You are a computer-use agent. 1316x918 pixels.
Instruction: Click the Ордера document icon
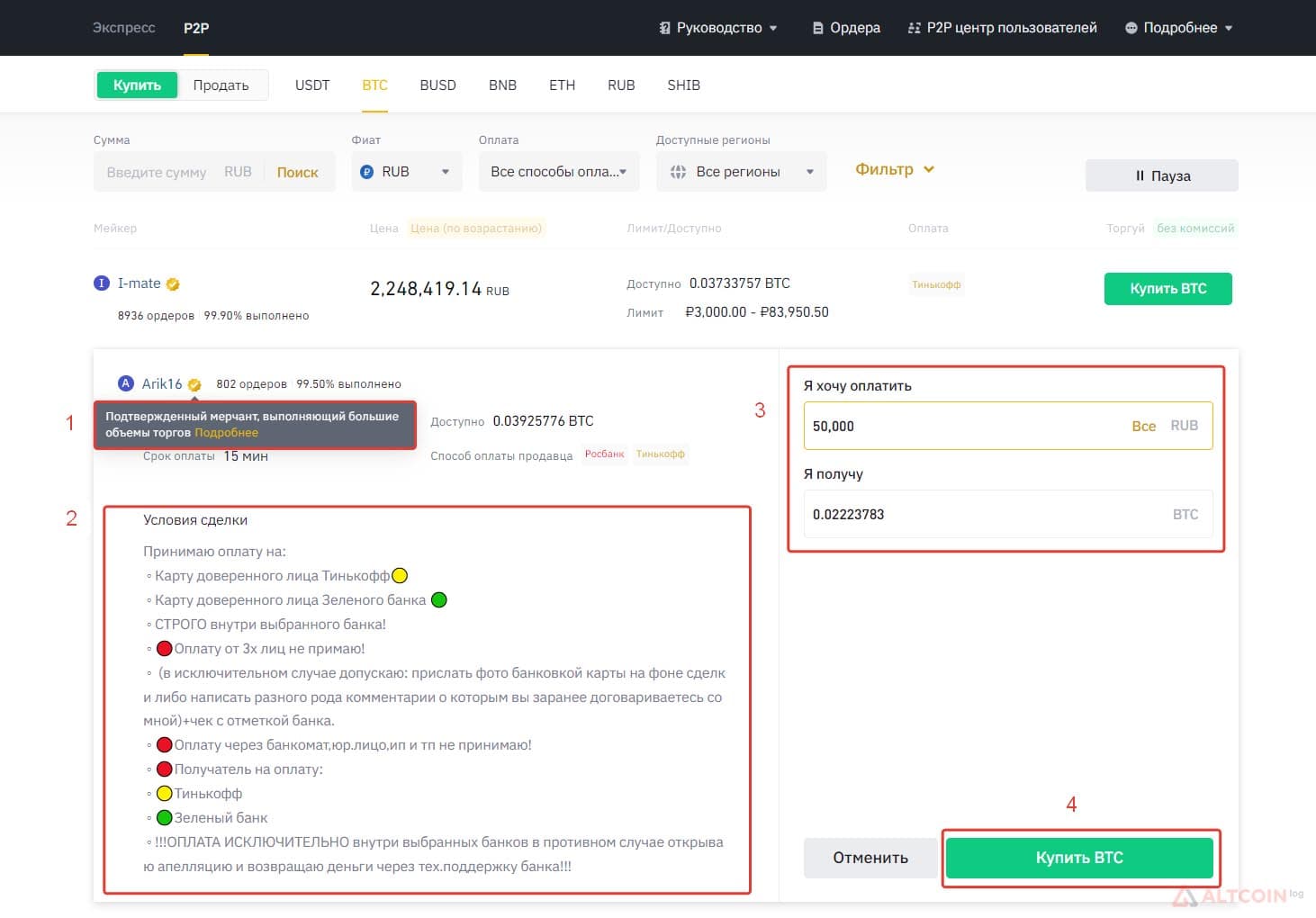point(817,28)
